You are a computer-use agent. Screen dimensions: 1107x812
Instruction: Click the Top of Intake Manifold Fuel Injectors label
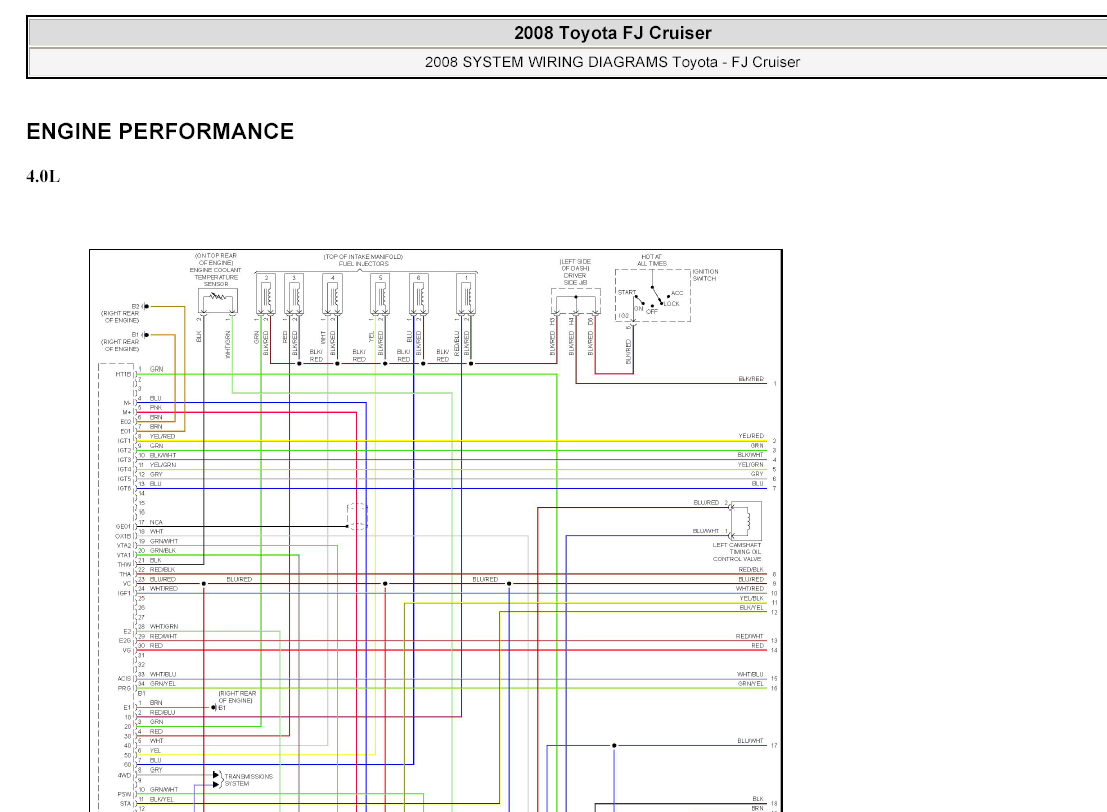point(363,260)
